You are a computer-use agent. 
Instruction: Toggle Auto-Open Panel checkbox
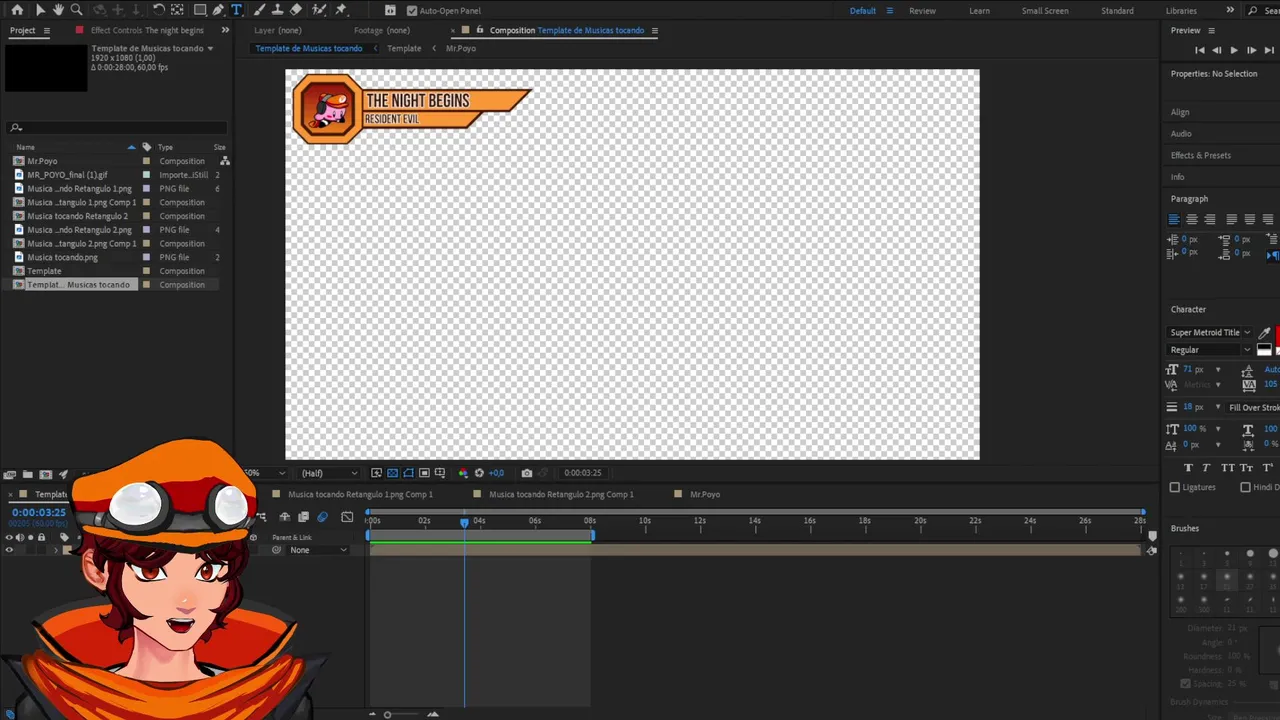[412, 11]
